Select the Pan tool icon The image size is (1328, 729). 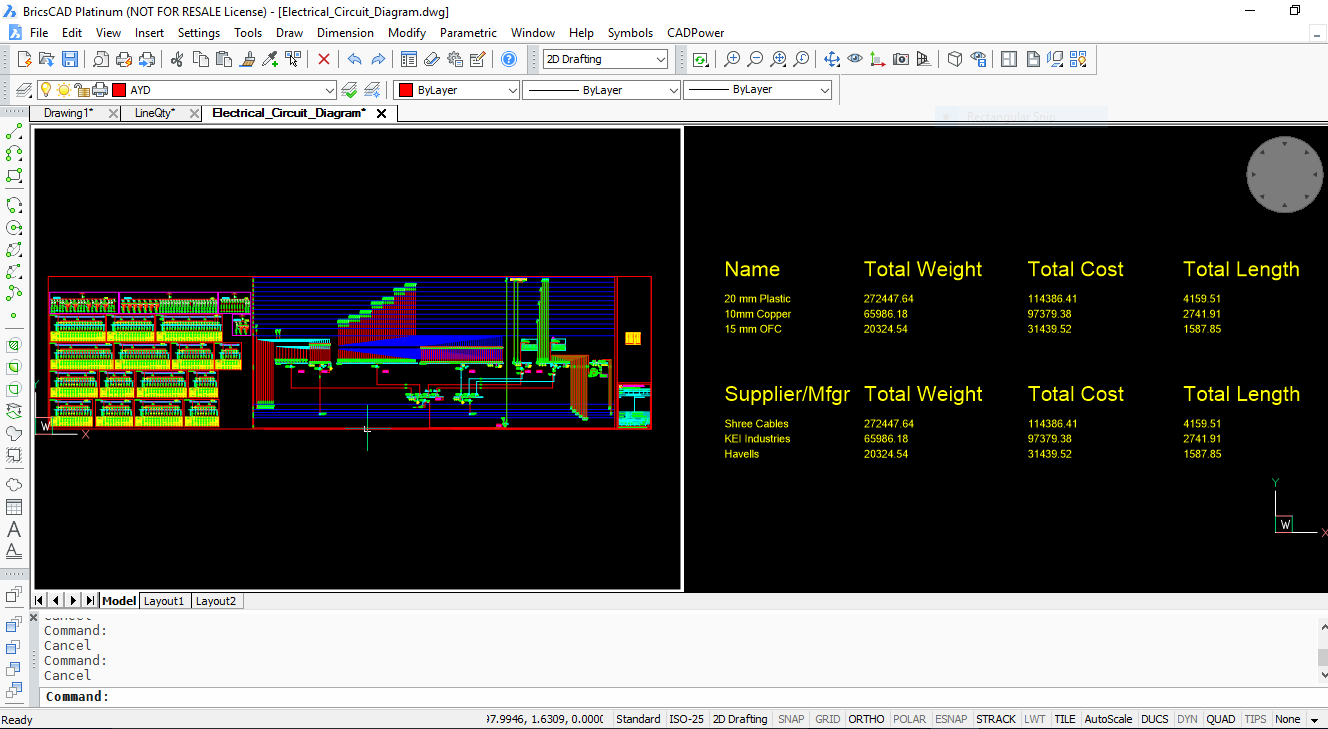pyautogui.click(x=832, y=60)
